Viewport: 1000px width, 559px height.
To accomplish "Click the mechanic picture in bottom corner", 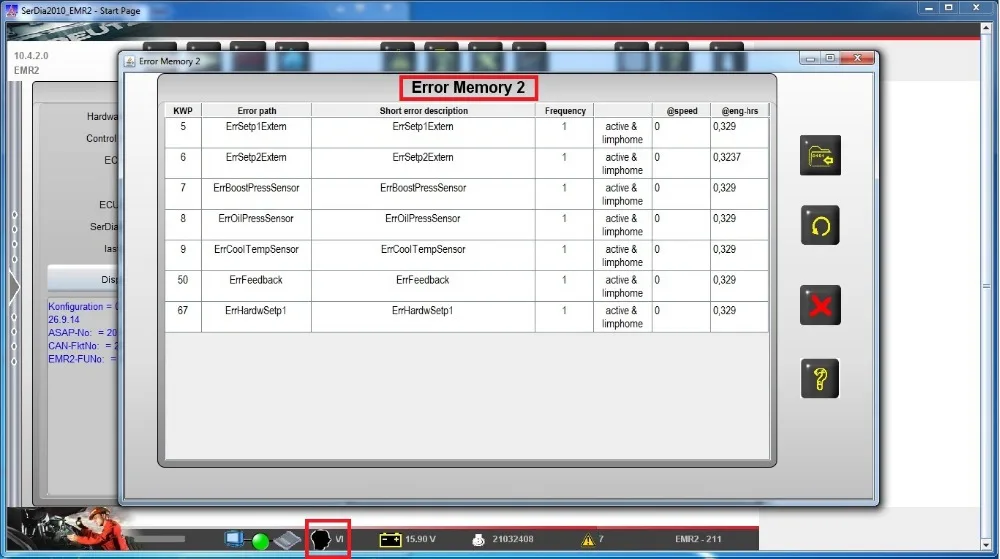I will pos(70,529).
